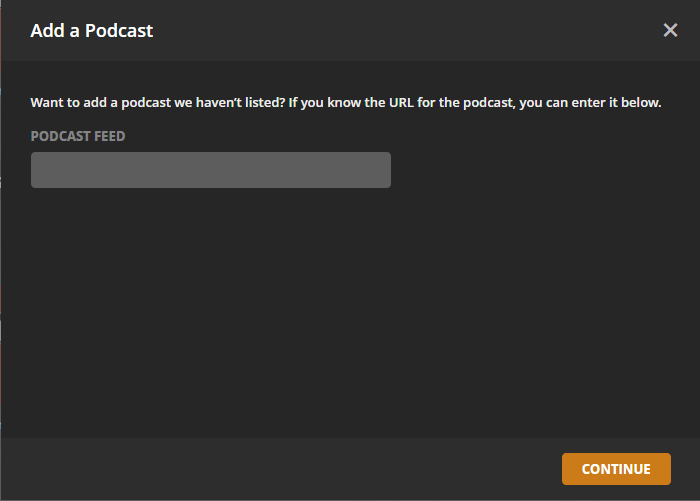Click the FEED word in field label
The width and height of the screenshot is (700, 501).
tap(110, 136)
